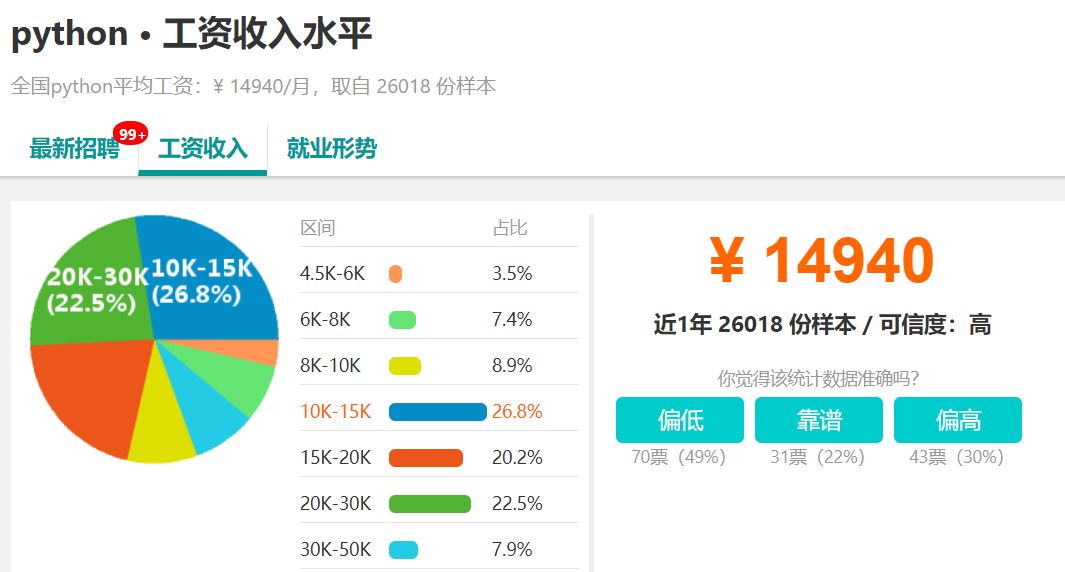
Task: Click the blue 10K-15K legend bar
Action: (x=438, y=412)
